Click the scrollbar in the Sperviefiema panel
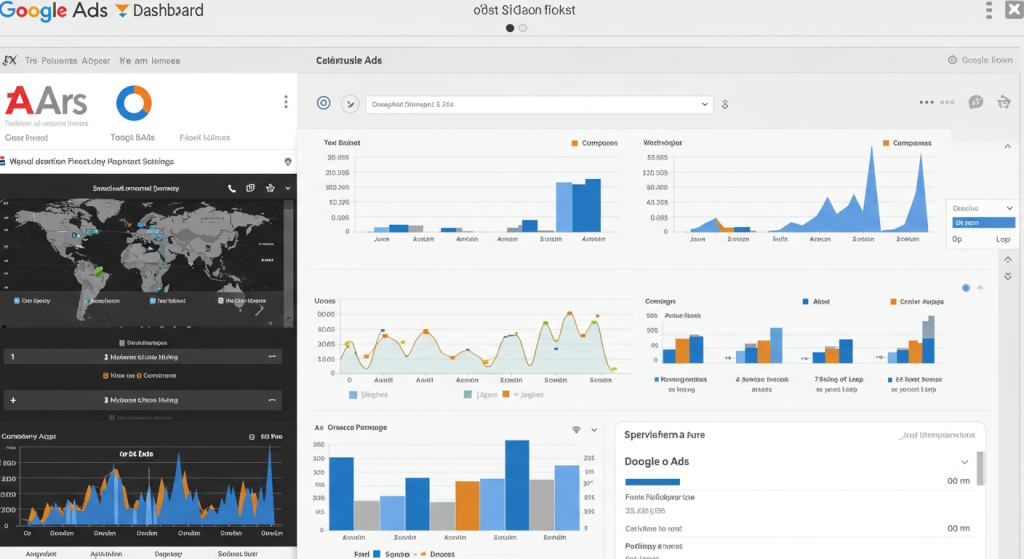1024x559 pixels. click(x=980, y=468)
